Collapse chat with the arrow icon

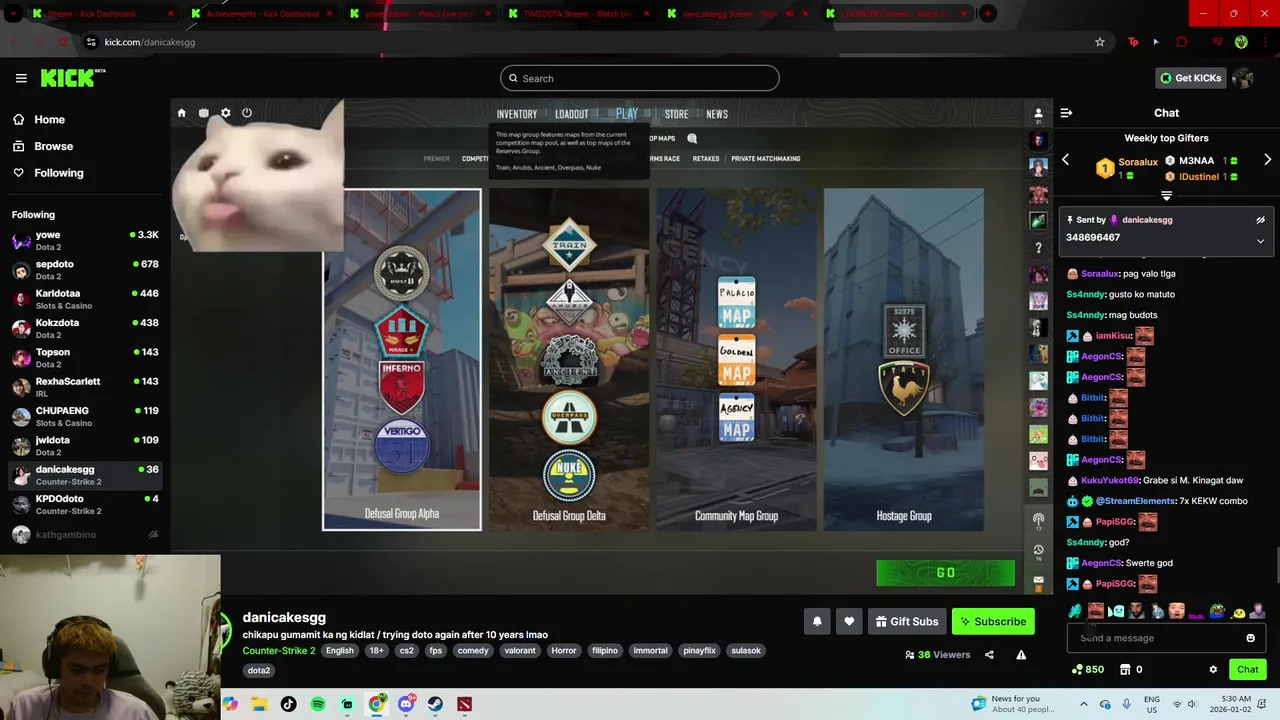coord(1066,113)
